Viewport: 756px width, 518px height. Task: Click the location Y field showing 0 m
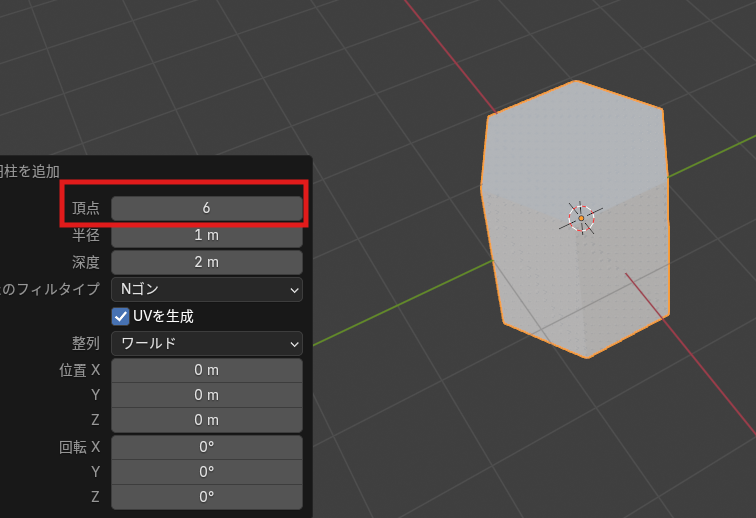point(207,395)
